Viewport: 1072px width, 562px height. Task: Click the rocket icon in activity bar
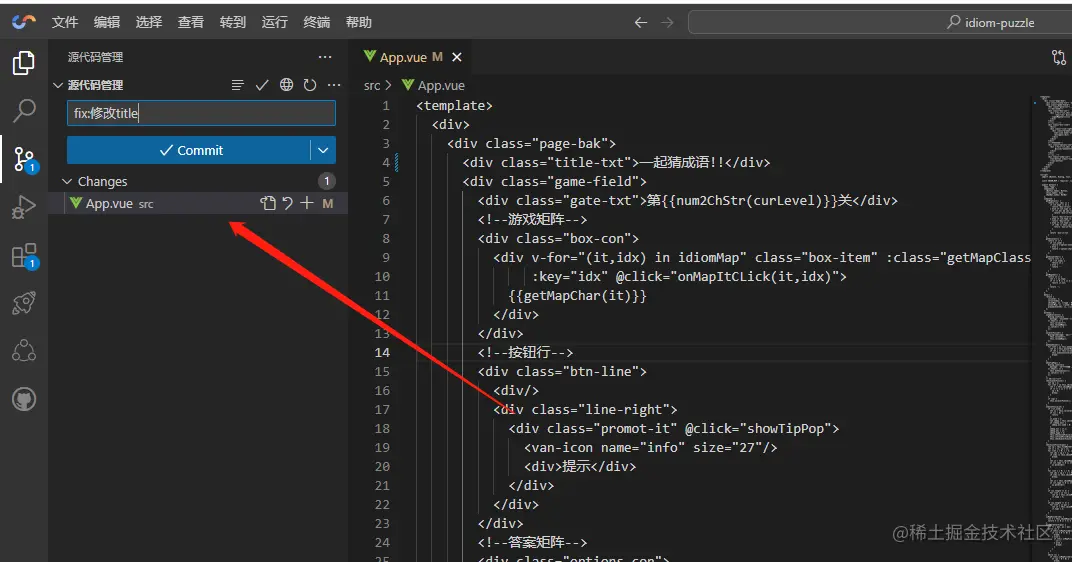click(24, 303)
